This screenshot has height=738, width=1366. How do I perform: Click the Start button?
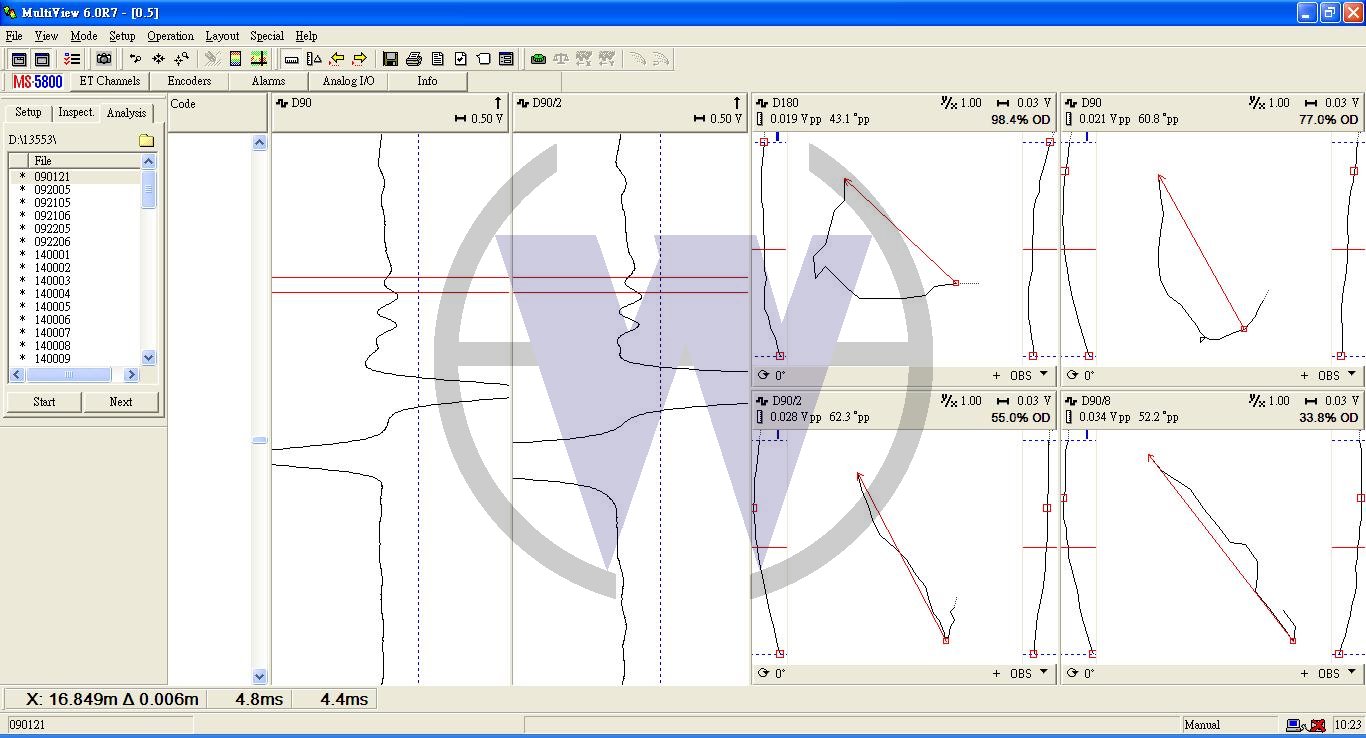click(x=44, y=402)
